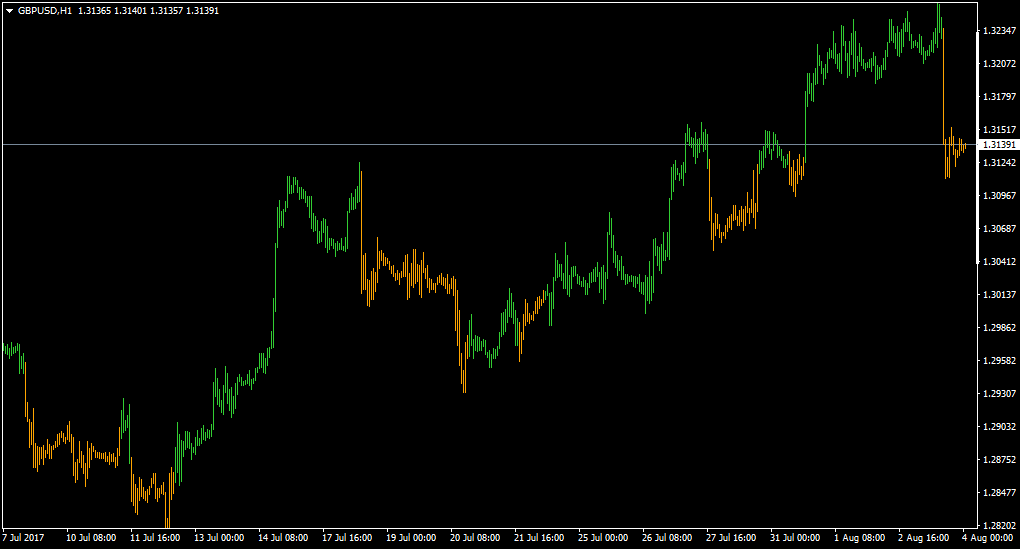
Task: Click price scale value 1.29582
Action: point(999,360)
